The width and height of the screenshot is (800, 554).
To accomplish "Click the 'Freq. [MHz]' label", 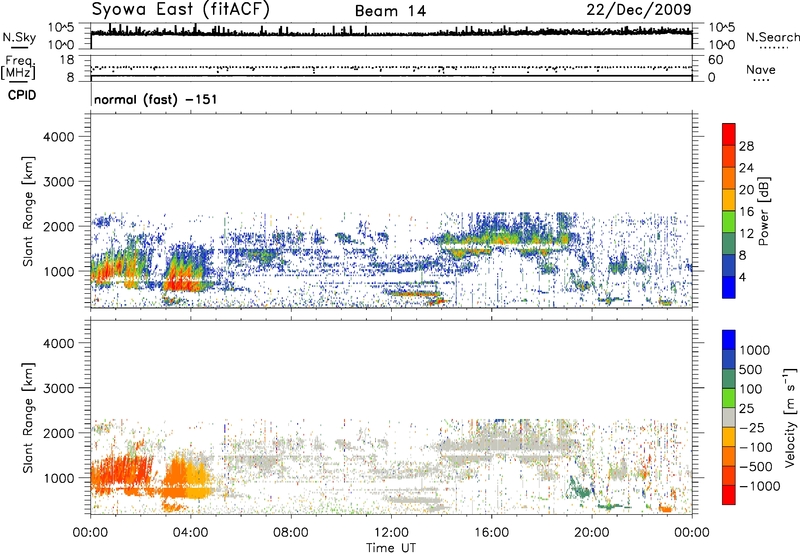I will click(x=18, y=68).
